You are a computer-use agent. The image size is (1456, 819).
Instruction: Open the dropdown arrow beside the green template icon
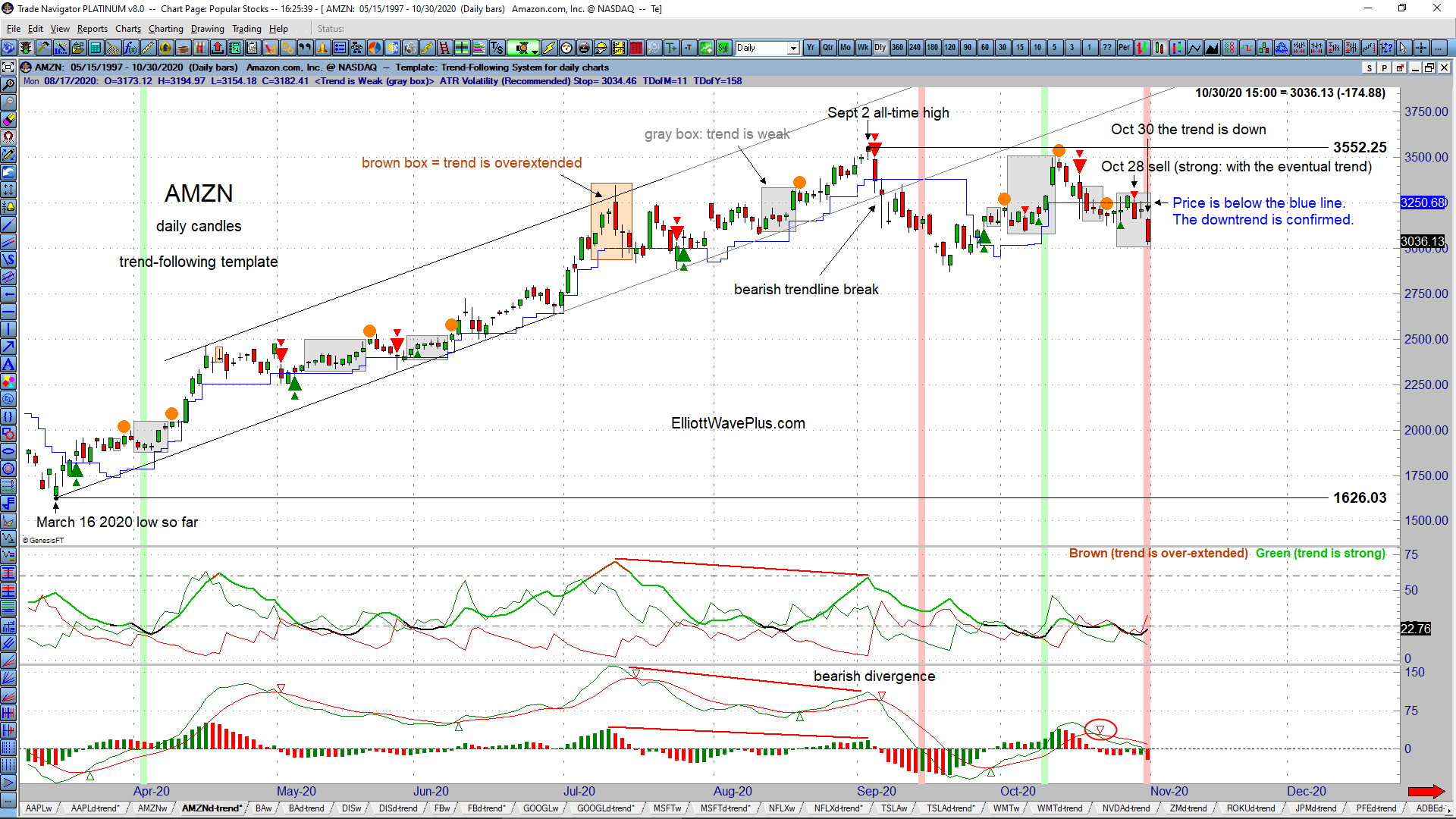coord(535,52)
